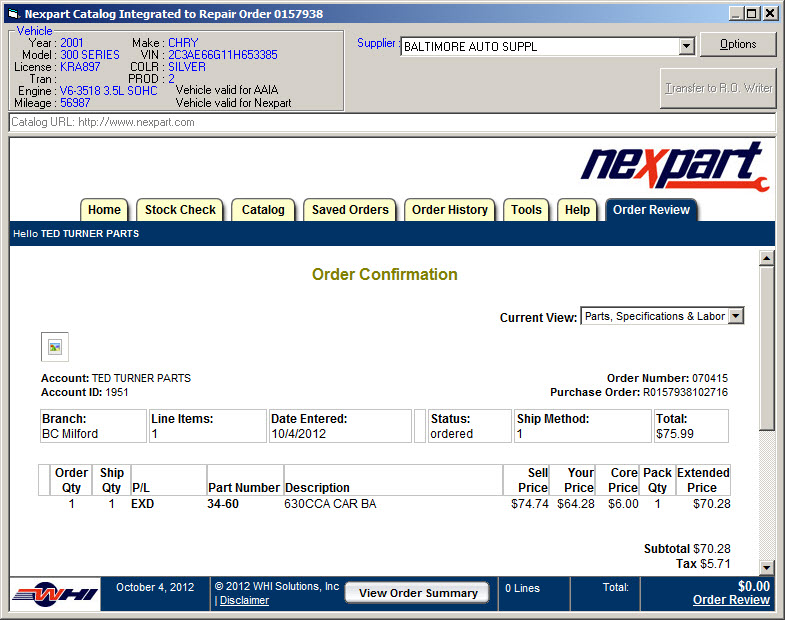Viewport: 785px width, 620px height.
Task: Click the Status ordered cell
Action: [x=470, y=426]
